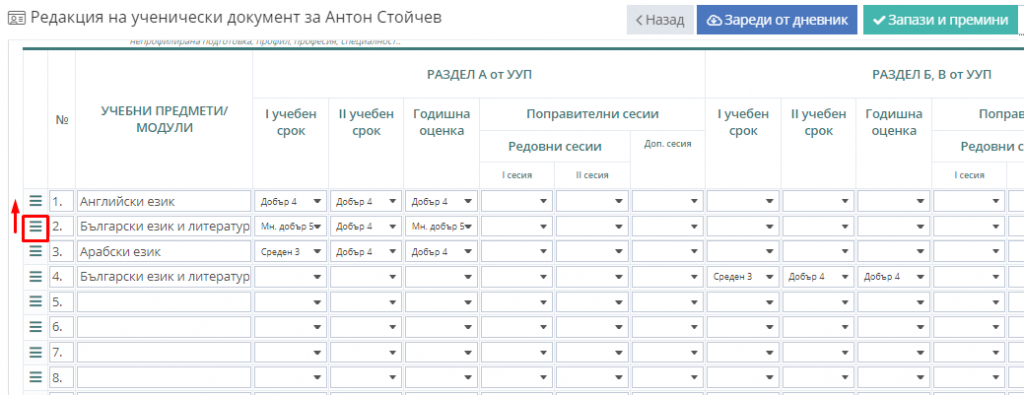Click the 'Английски език' subject field
This screenshot has height=395, width=1024.
pyautogui.click(x=164, y=201)
